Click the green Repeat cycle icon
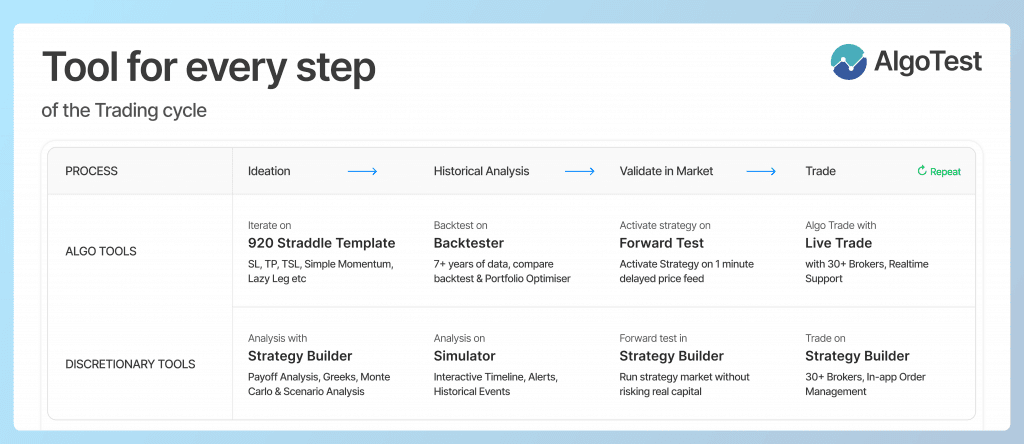 [922, 172]
